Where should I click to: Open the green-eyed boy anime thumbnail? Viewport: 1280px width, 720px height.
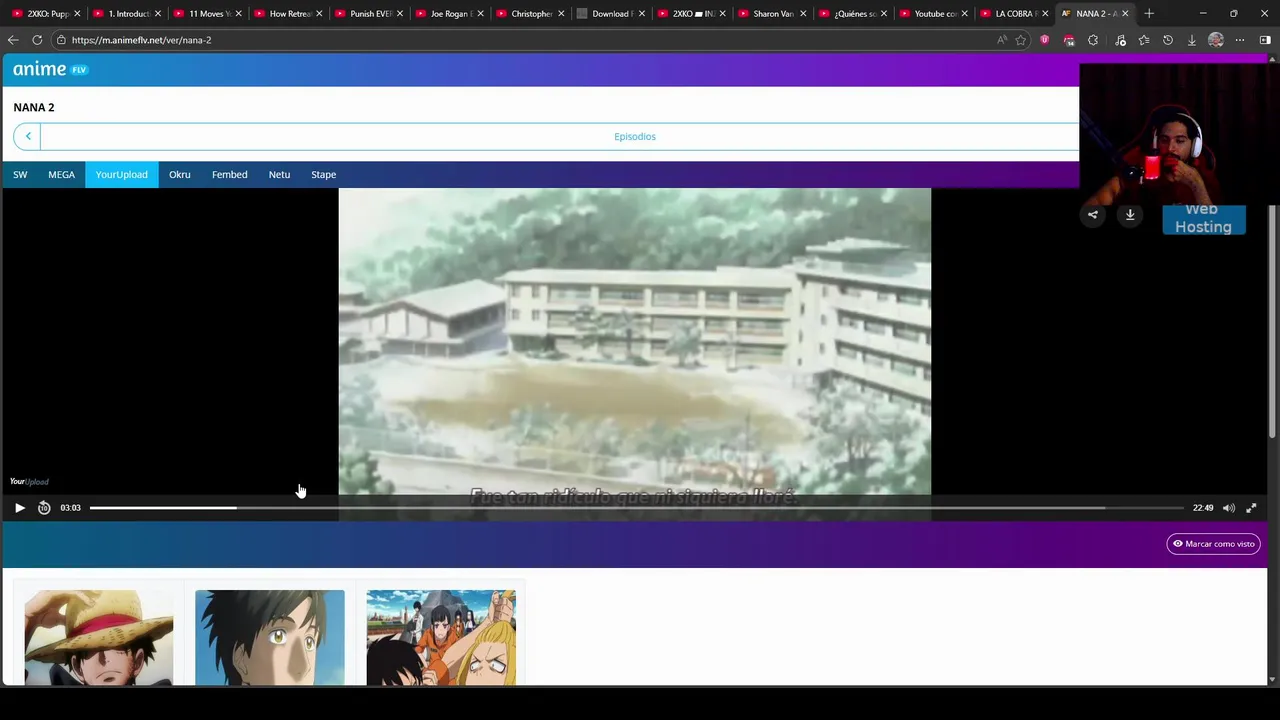[x=269, y=638]
